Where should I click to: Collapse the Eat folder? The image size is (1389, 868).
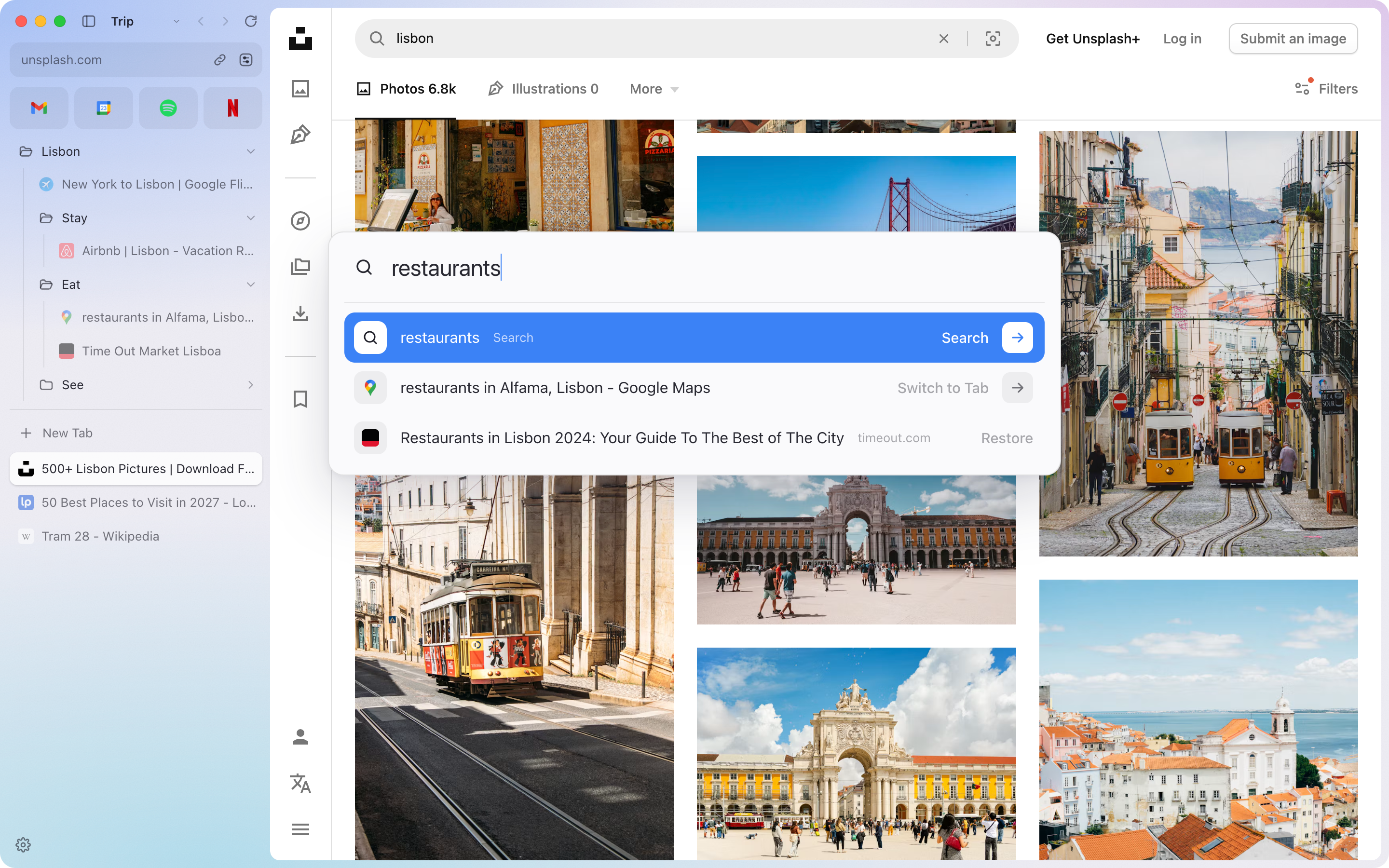tap(251, 285)
